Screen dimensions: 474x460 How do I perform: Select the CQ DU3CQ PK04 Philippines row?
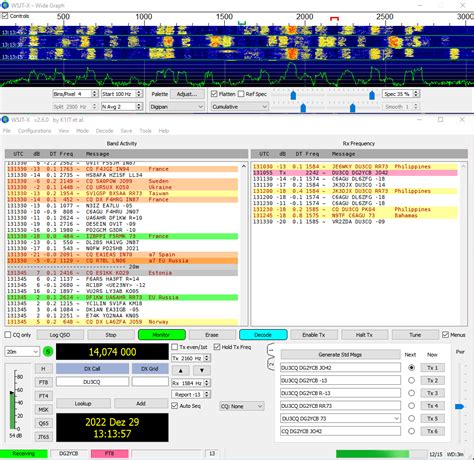(355, 209)
